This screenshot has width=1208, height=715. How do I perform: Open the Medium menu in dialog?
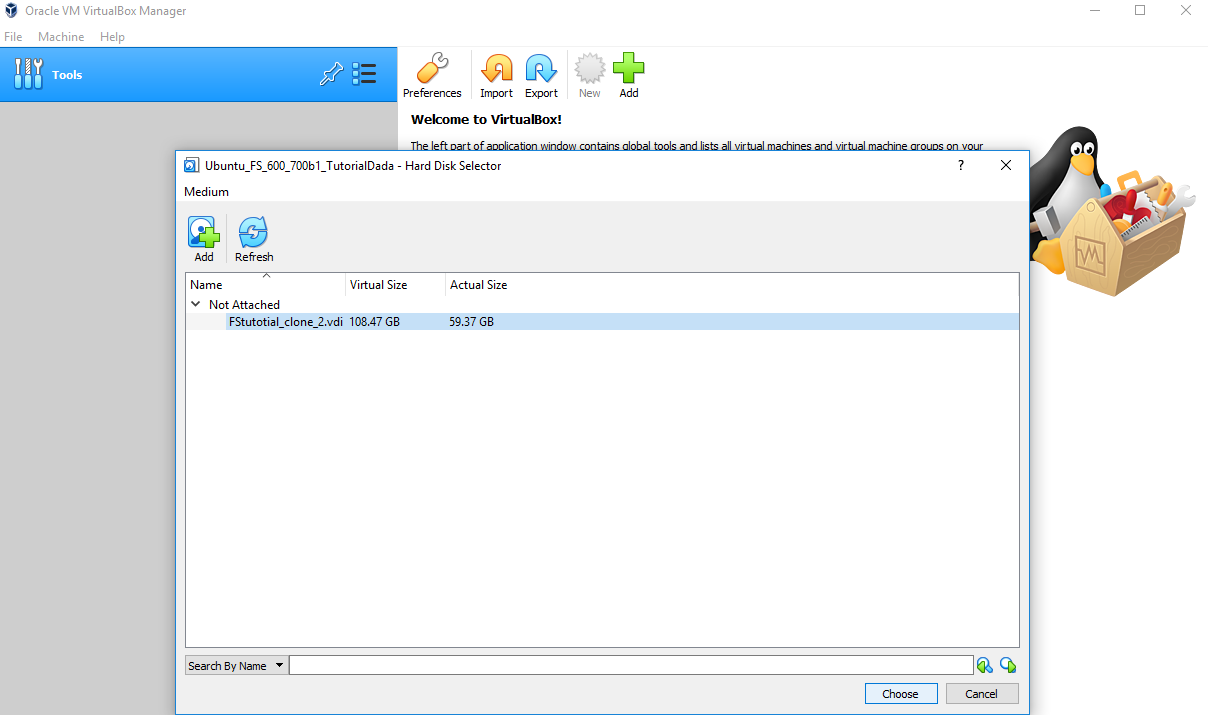(x=206, y=192)
